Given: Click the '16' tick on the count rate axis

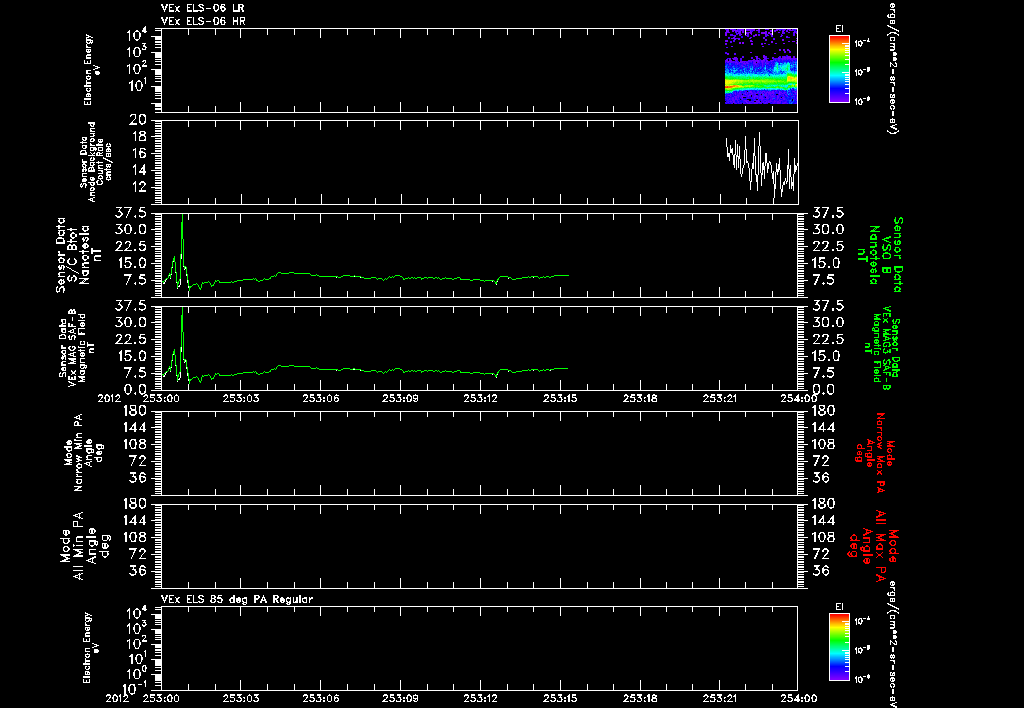Looking at the screenshot, I should point(138,153).
